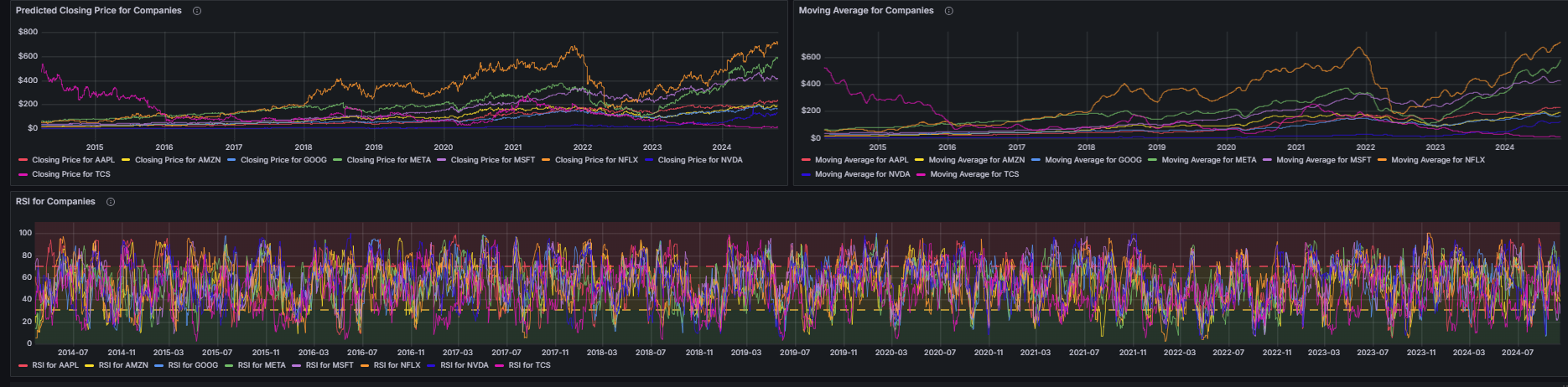This screenshot has height=387, width=1568.
Task: Click the Closing Price for NVDA color swatch
Action: 650,160
